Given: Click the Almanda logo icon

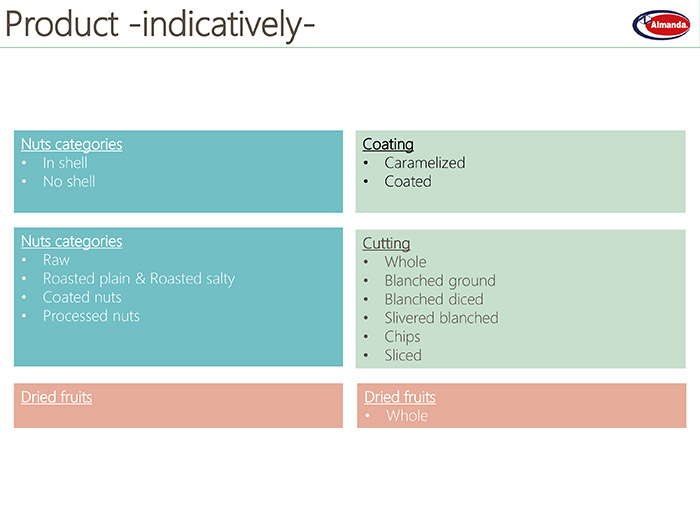Looking at the screenshot, I should coord(661,25).
